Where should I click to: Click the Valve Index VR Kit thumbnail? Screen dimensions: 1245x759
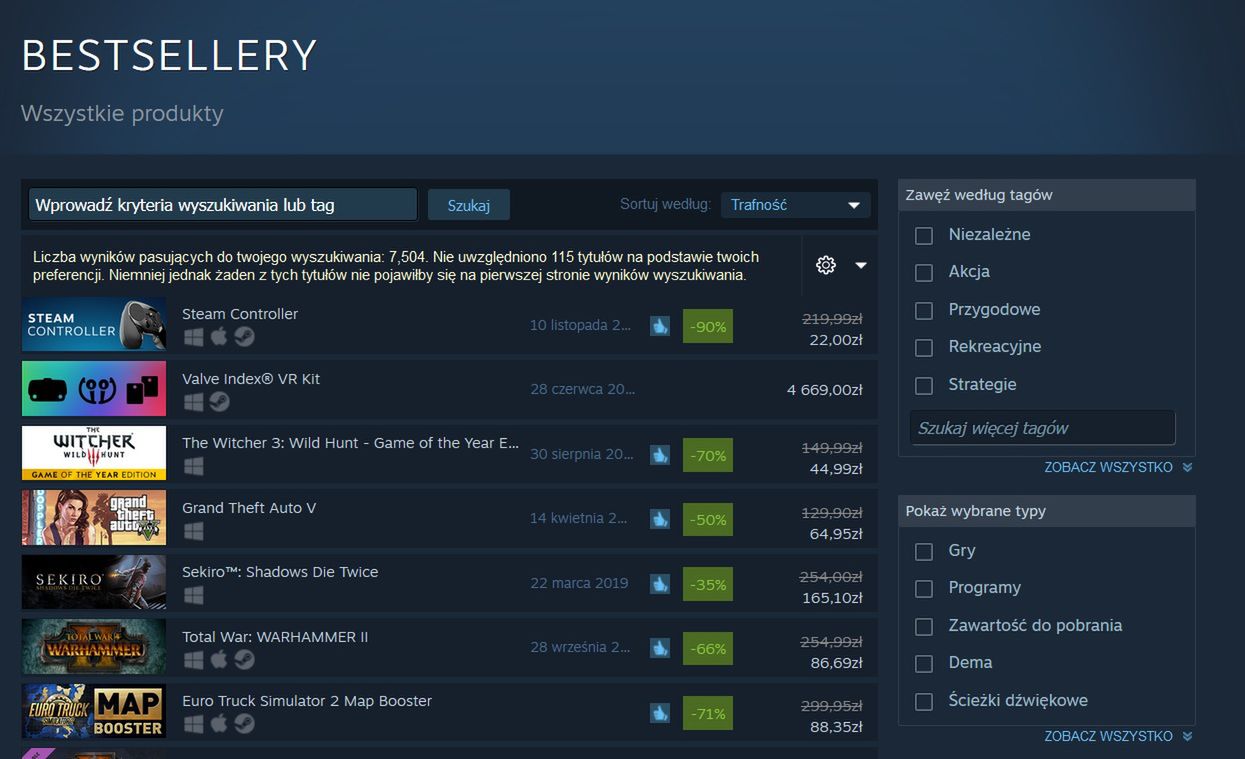pos(94,389)
